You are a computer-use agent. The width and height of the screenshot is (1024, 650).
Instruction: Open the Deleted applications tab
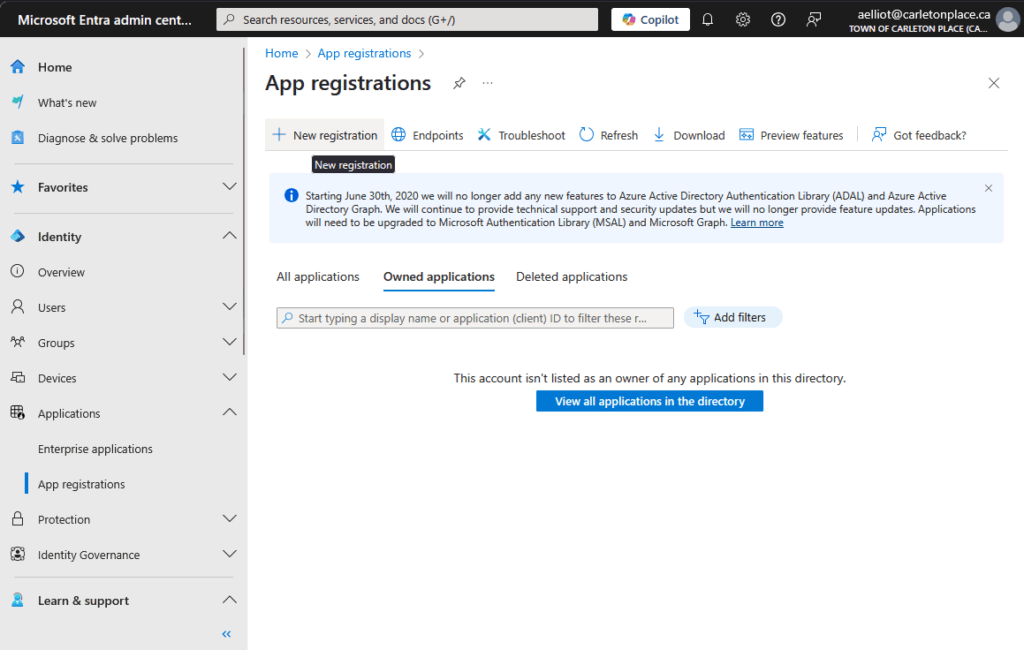point(571,276)
